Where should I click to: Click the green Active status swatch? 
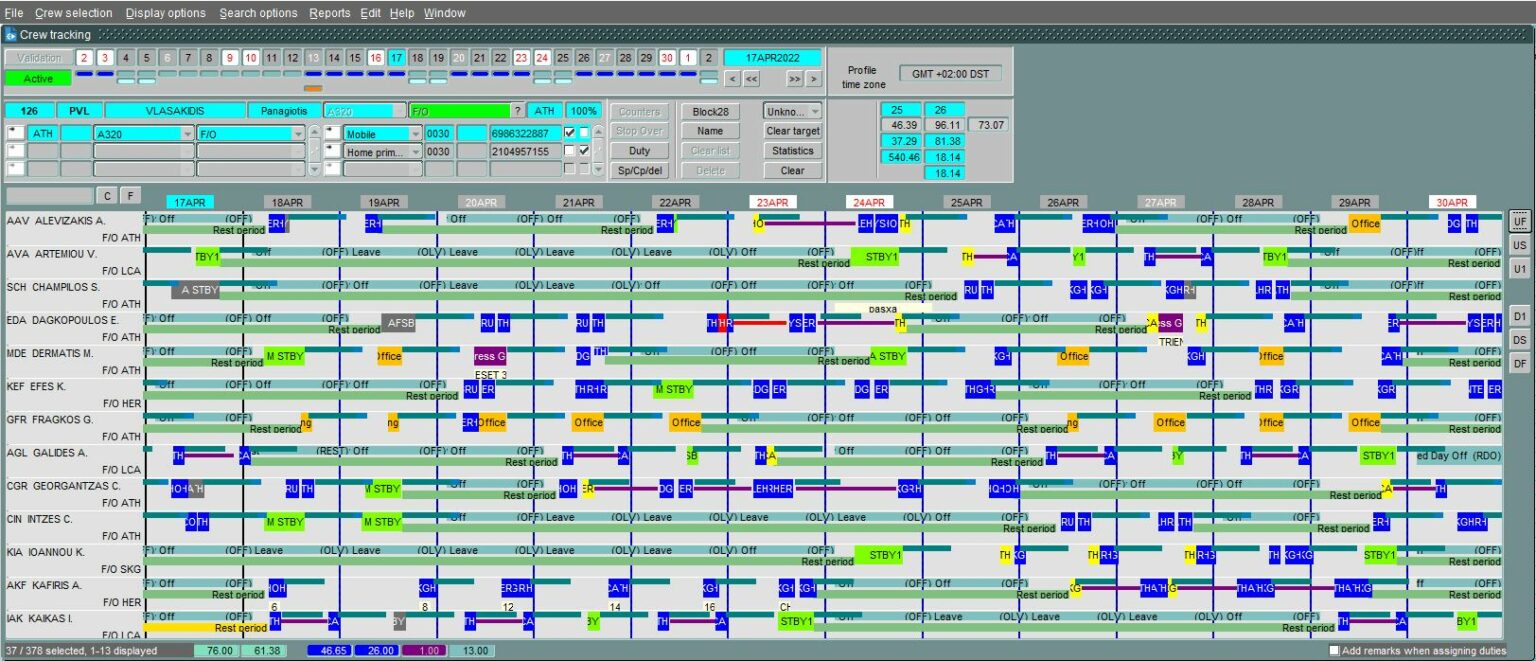coord(37,77)
